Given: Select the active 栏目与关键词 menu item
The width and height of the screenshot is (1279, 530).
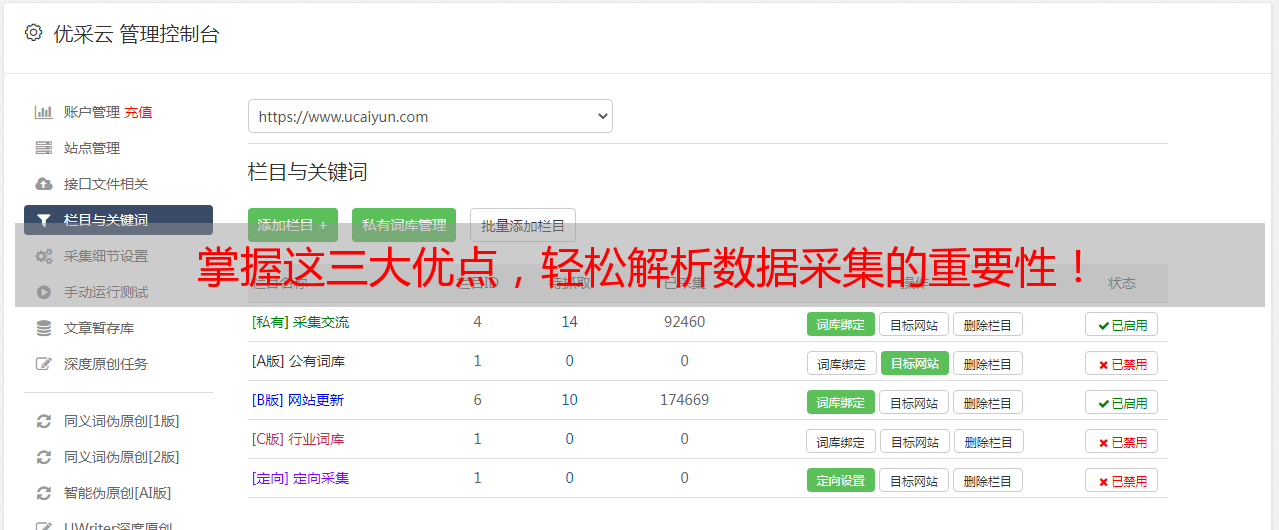Looking at the screenshot, I should pyautogui.click(x=118, y=220).
